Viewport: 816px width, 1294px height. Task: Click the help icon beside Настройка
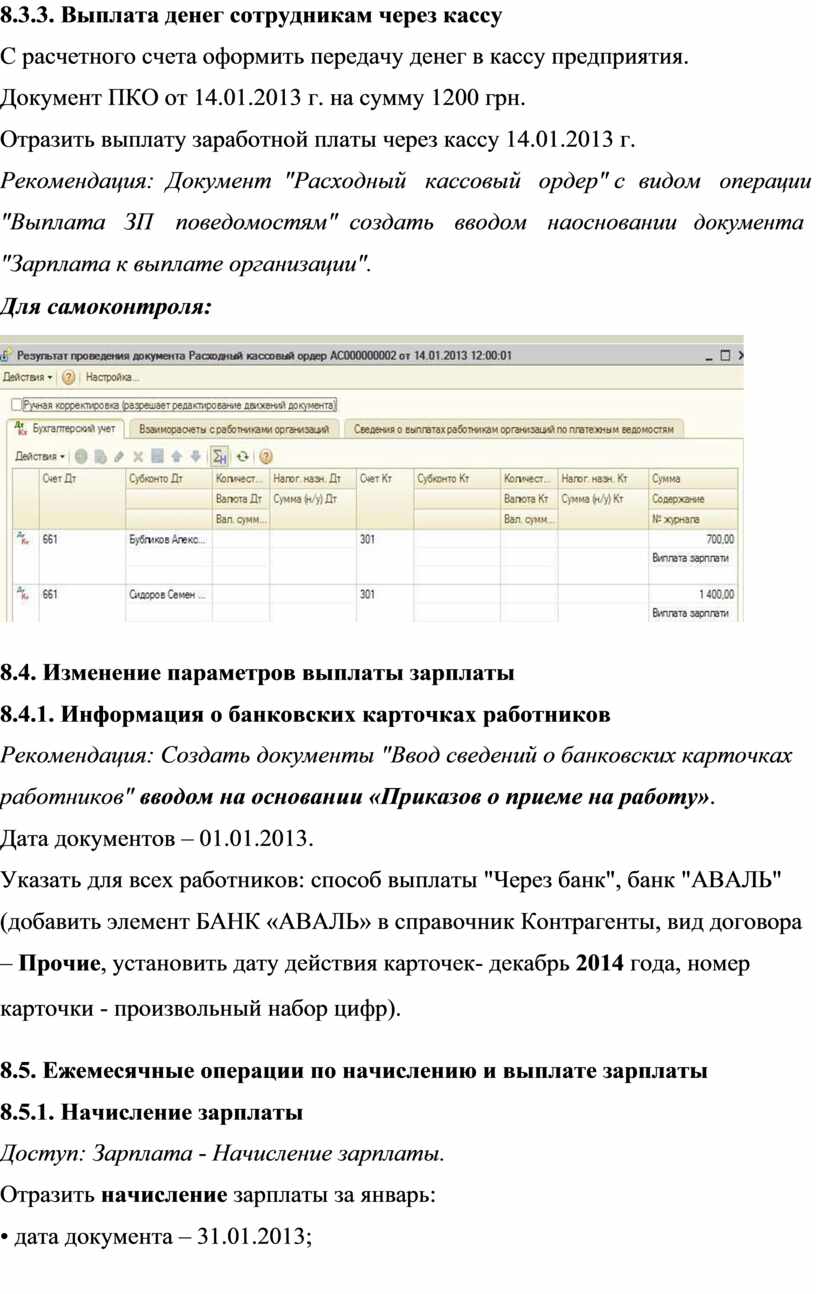tap(68, 378)
